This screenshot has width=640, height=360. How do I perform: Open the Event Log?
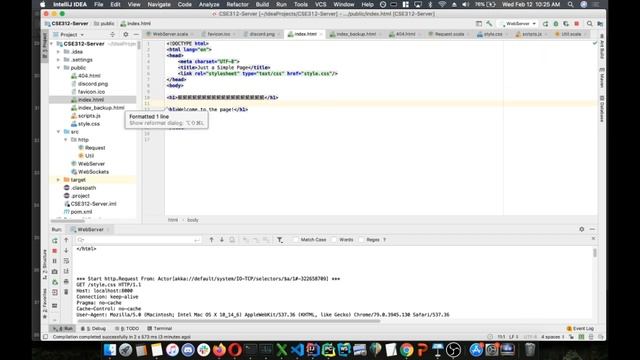[580, 328]
